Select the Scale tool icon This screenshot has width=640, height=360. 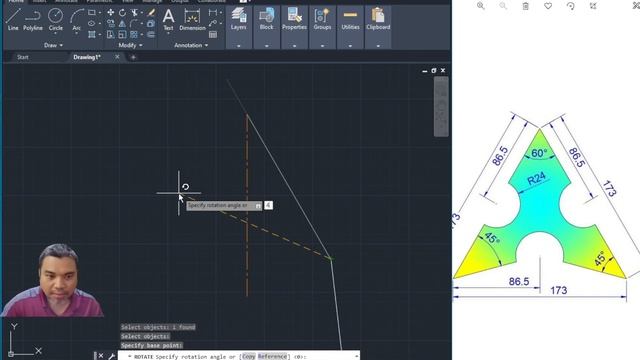pos(122,35)
